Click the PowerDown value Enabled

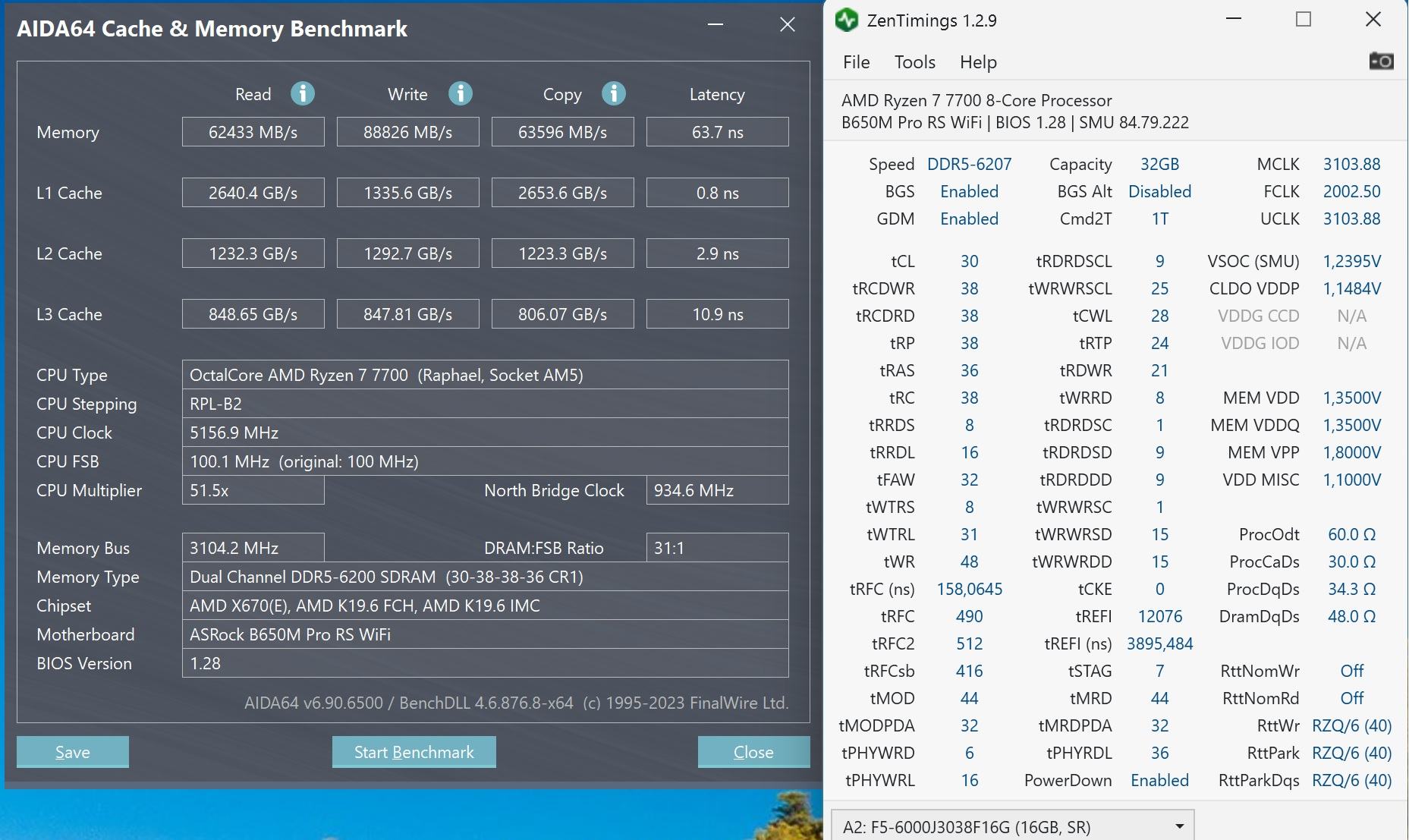[1160, 781]
